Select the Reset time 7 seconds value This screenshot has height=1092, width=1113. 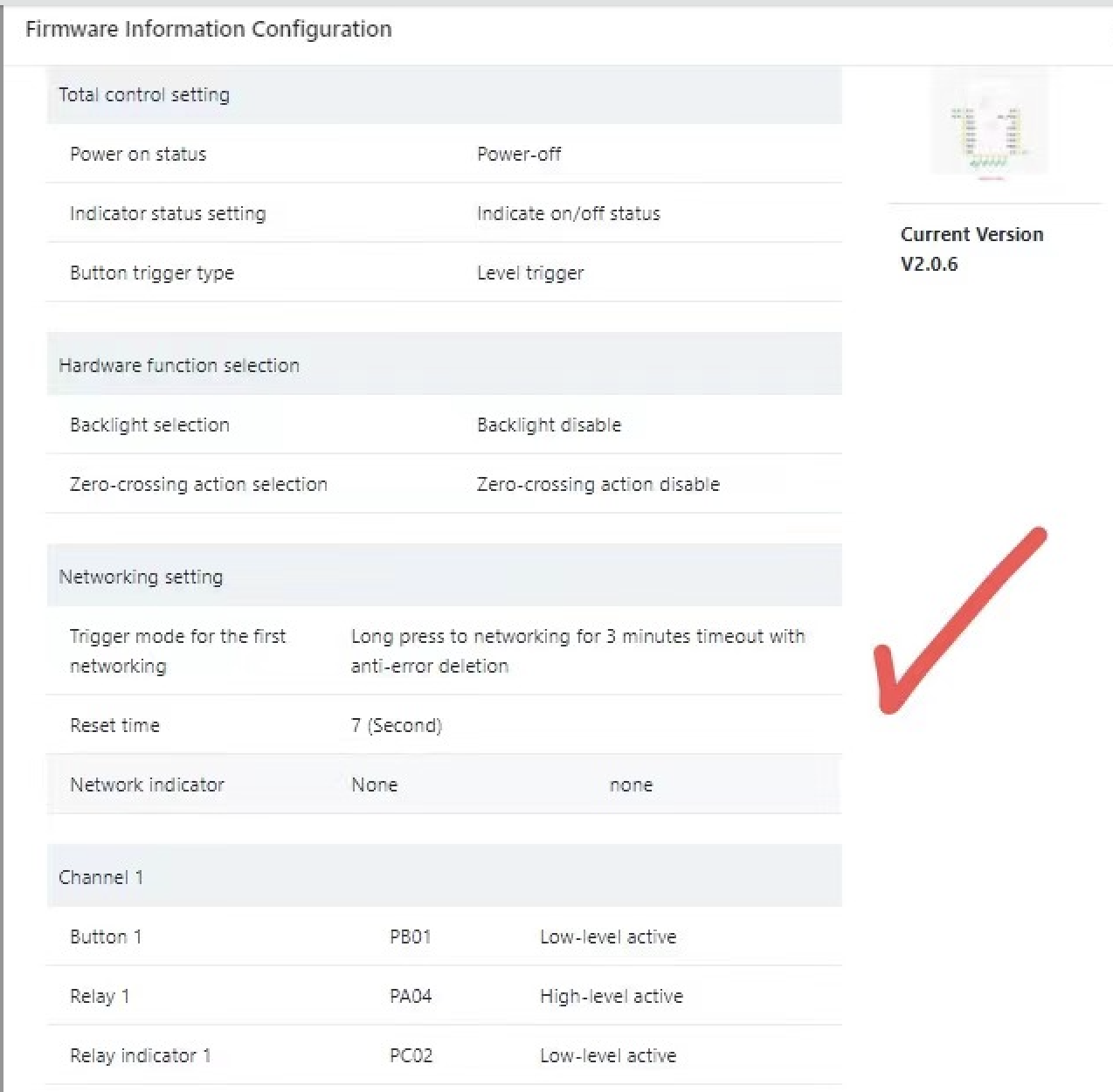396,725
